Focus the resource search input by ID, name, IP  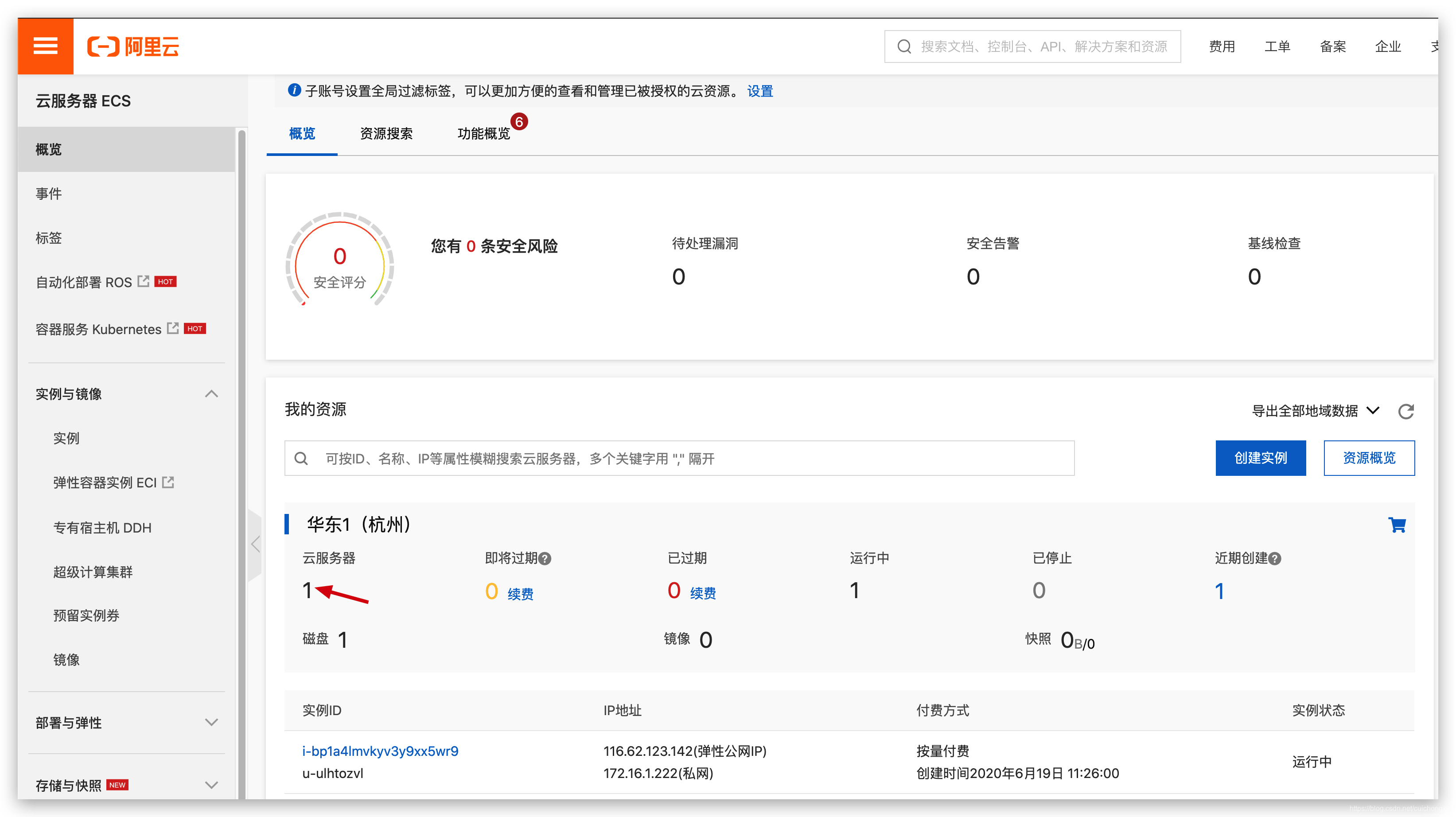[679, 458]
